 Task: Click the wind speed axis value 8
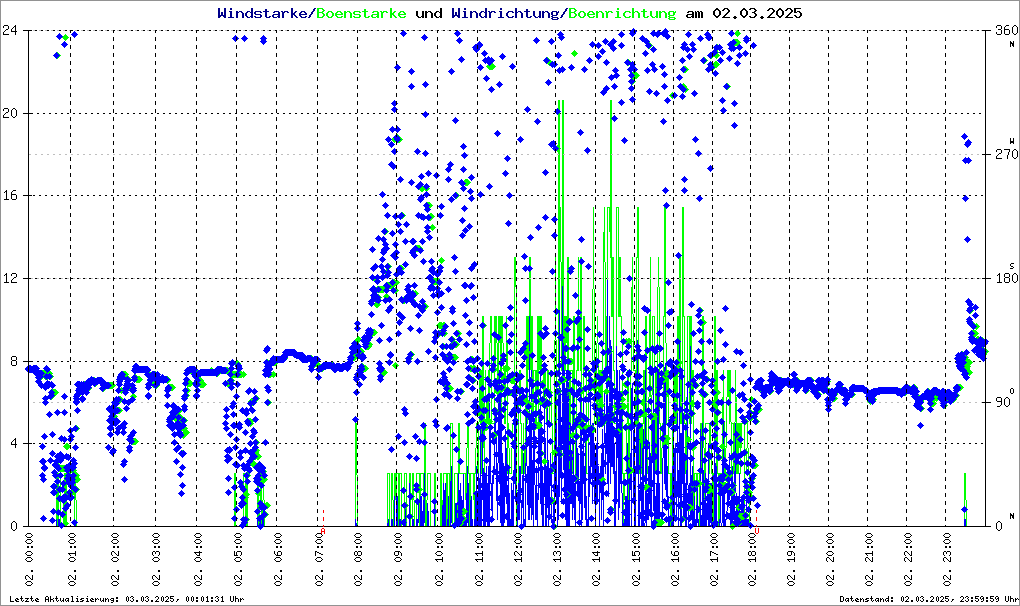point(14,361)
